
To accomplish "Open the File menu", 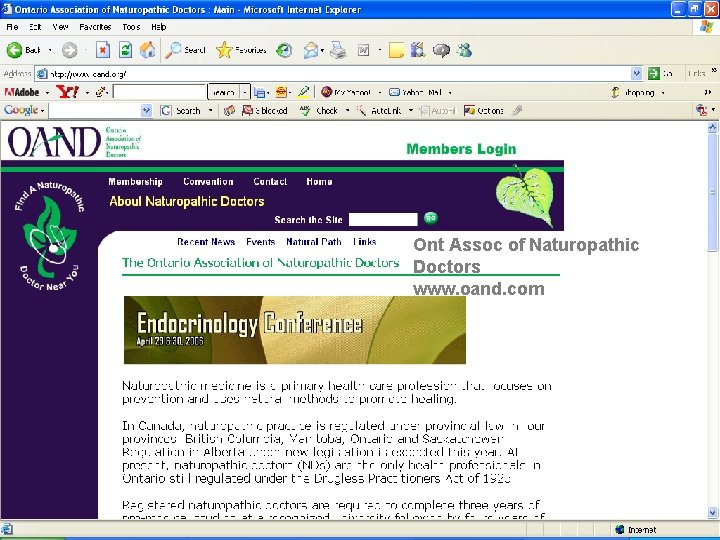I will point(12,27).
